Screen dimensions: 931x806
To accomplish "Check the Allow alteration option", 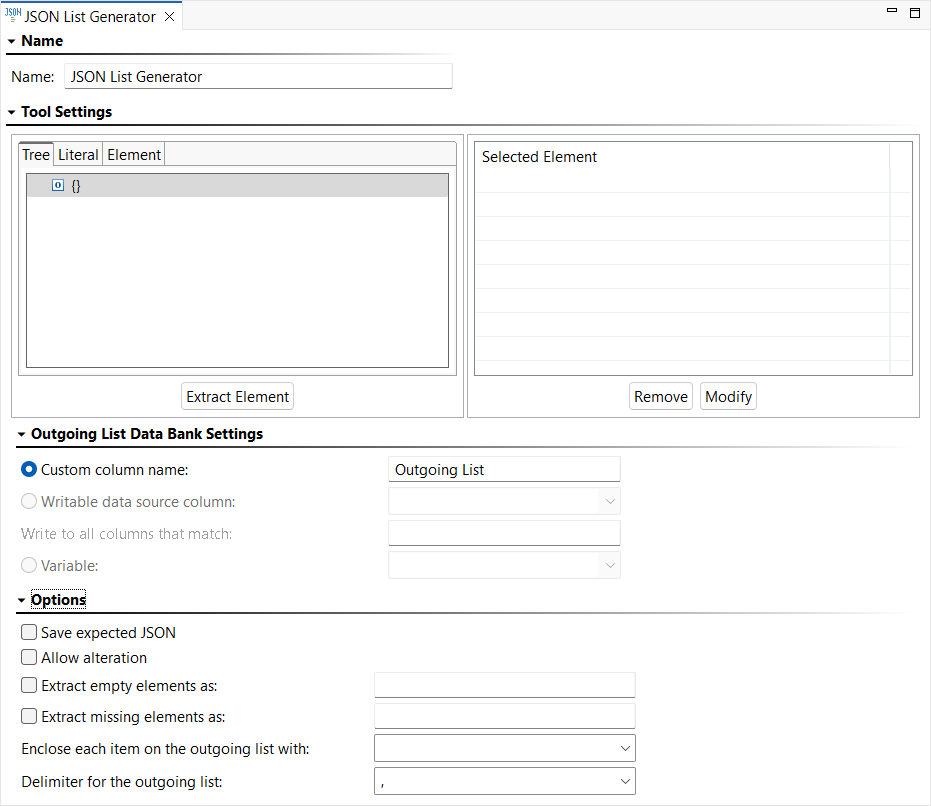I will (x=29, y=657).
